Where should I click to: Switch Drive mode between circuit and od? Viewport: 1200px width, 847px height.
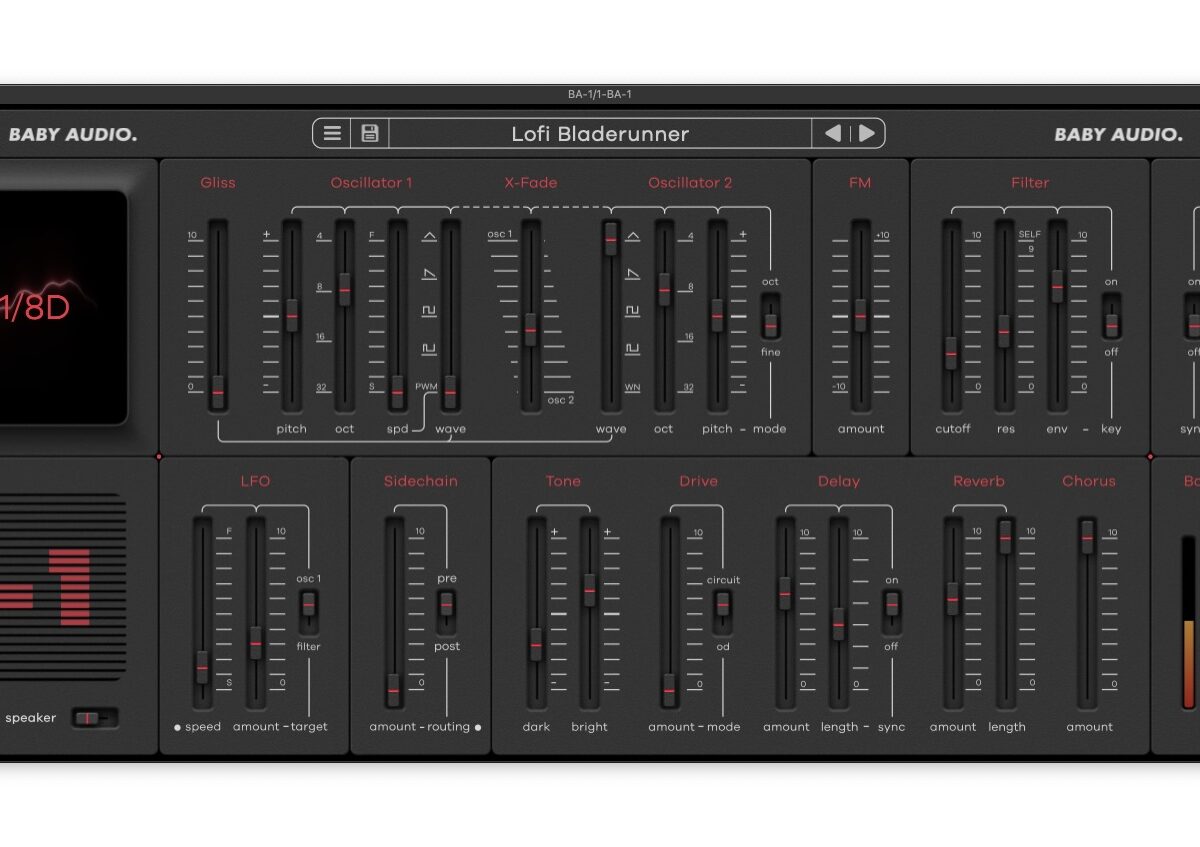tap(722, 604)
